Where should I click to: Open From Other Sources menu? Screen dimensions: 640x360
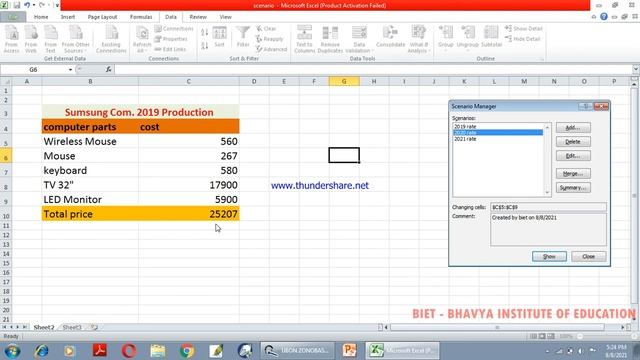click(x=76, y=39)
